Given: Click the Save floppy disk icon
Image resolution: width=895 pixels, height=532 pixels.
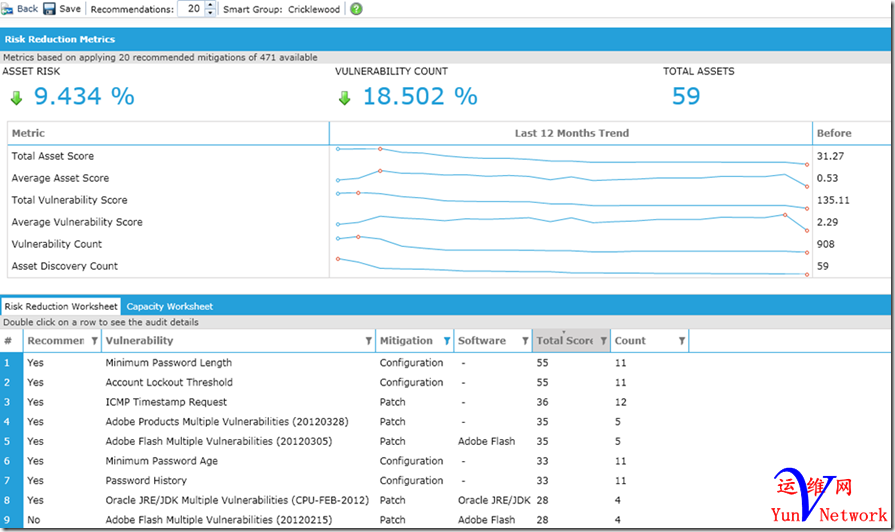Looking at the screenshot, I should pyautogui.click(x=49, y=9).
